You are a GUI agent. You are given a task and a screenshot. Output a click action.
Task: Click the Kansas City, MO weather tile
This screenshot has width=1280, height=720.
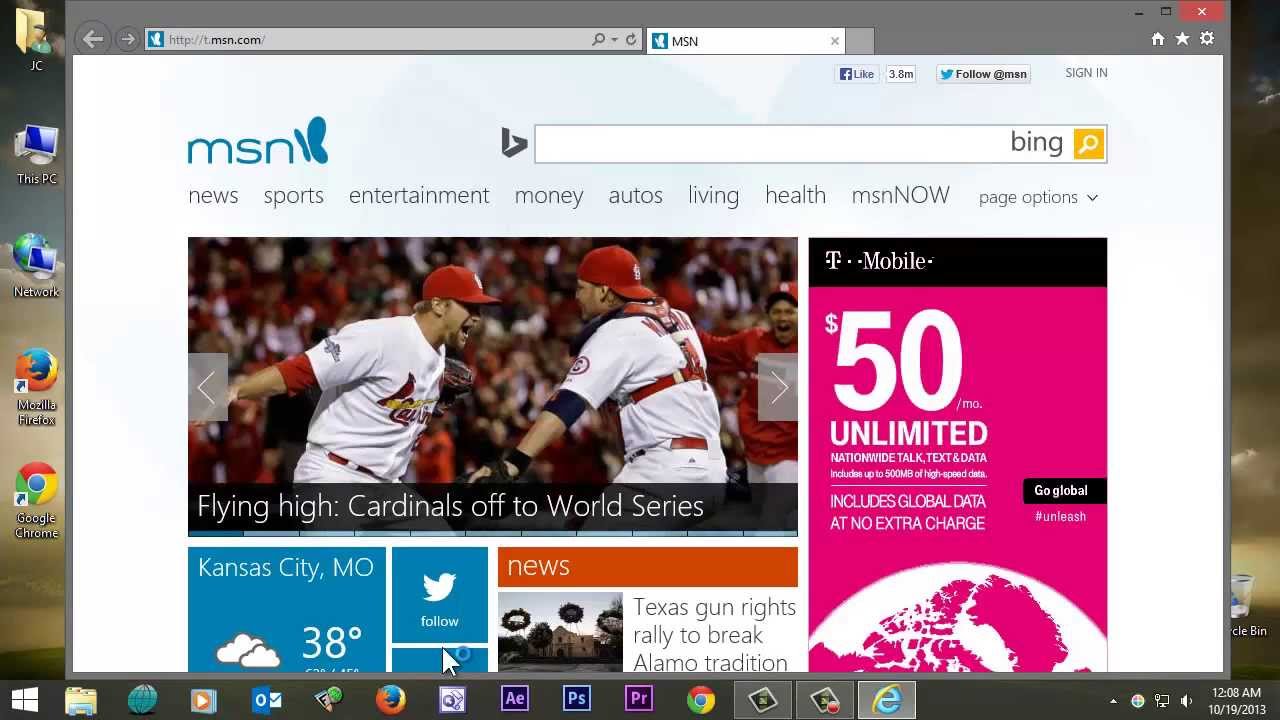point(287,609)
